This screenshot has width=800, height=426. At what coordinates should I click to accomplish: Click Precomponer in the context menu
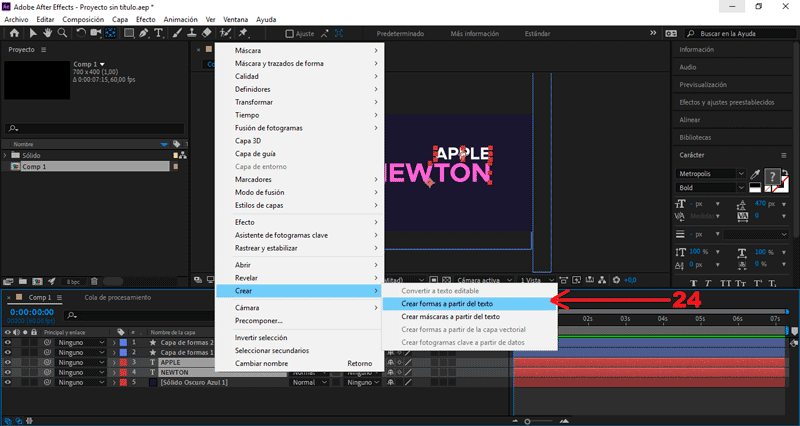(x=259, y=321)
